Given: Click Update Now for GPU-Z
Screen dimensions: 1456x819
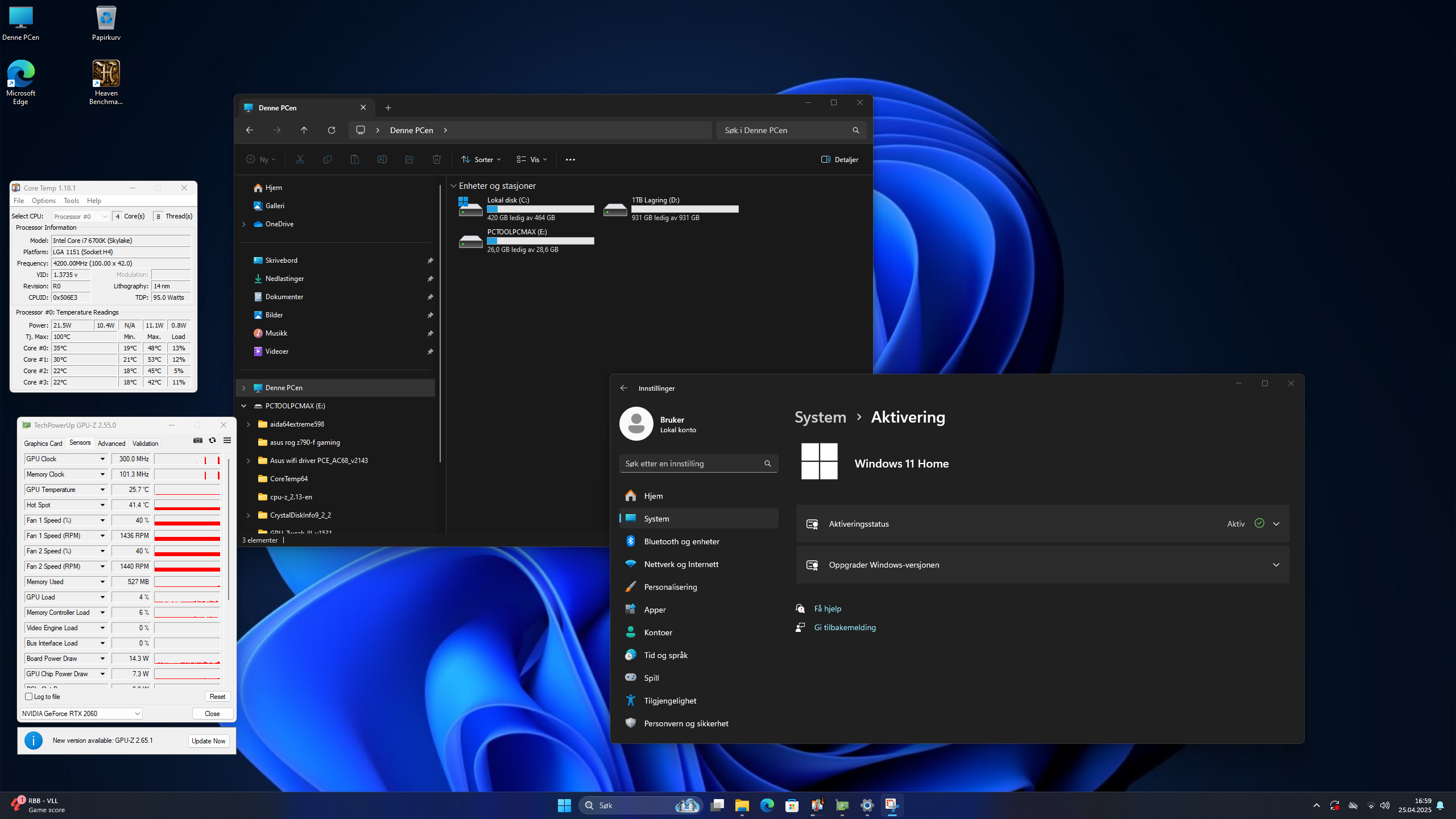Looking at the screenshot, I should pos(208,741).
